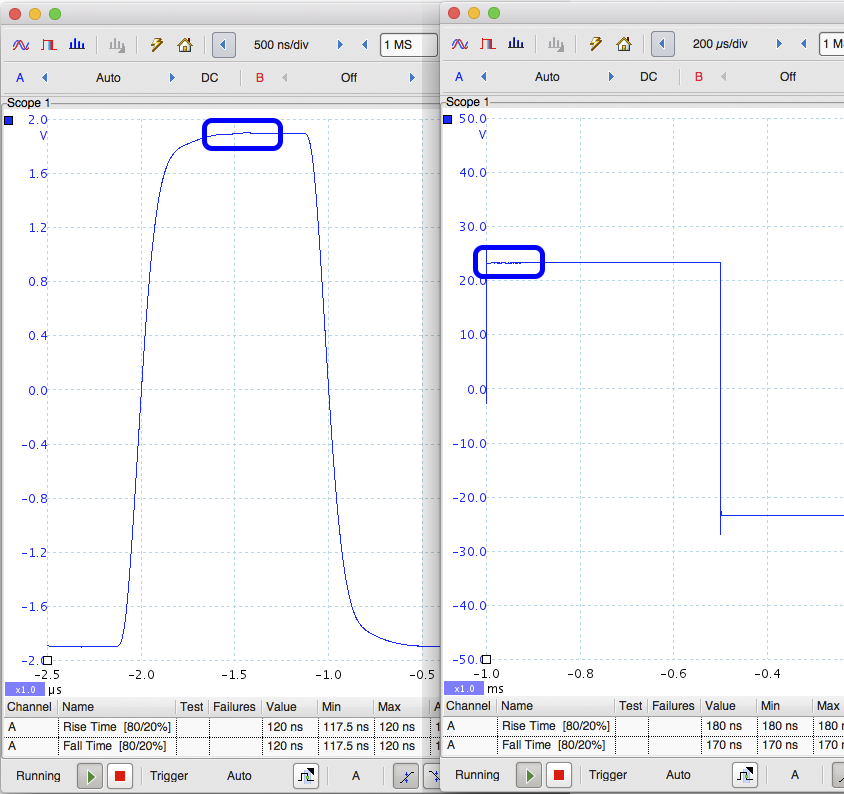Image resolution: width=844 pixels, height=794 pixels.
Task: Open DC coupling selector in right window
Action: 648,76
